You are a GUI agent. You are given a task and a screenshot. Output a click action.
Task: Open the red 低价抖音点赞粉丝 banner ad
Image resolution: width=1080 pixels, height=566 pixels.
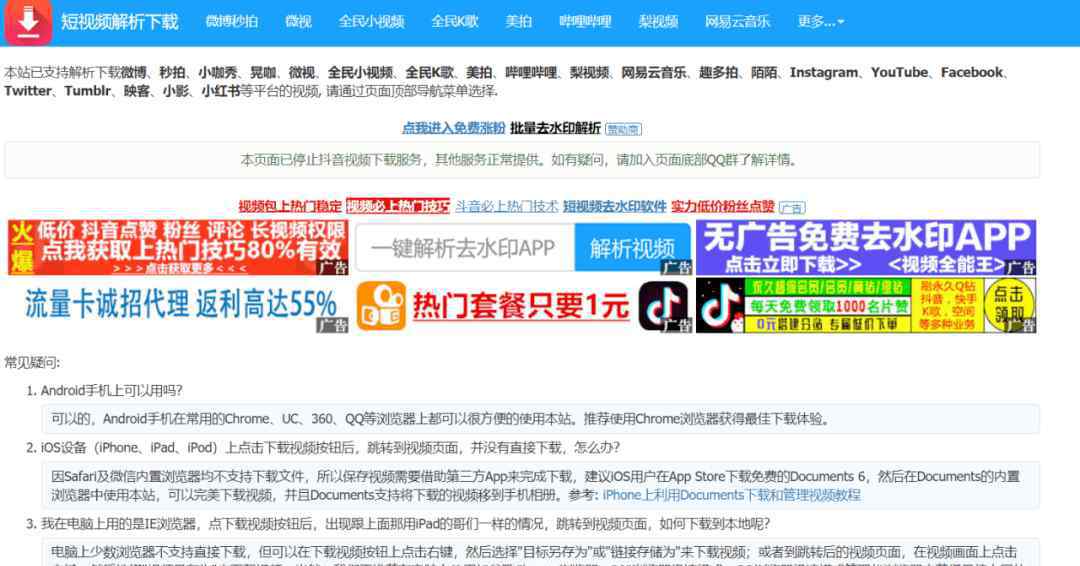(178, 247)
